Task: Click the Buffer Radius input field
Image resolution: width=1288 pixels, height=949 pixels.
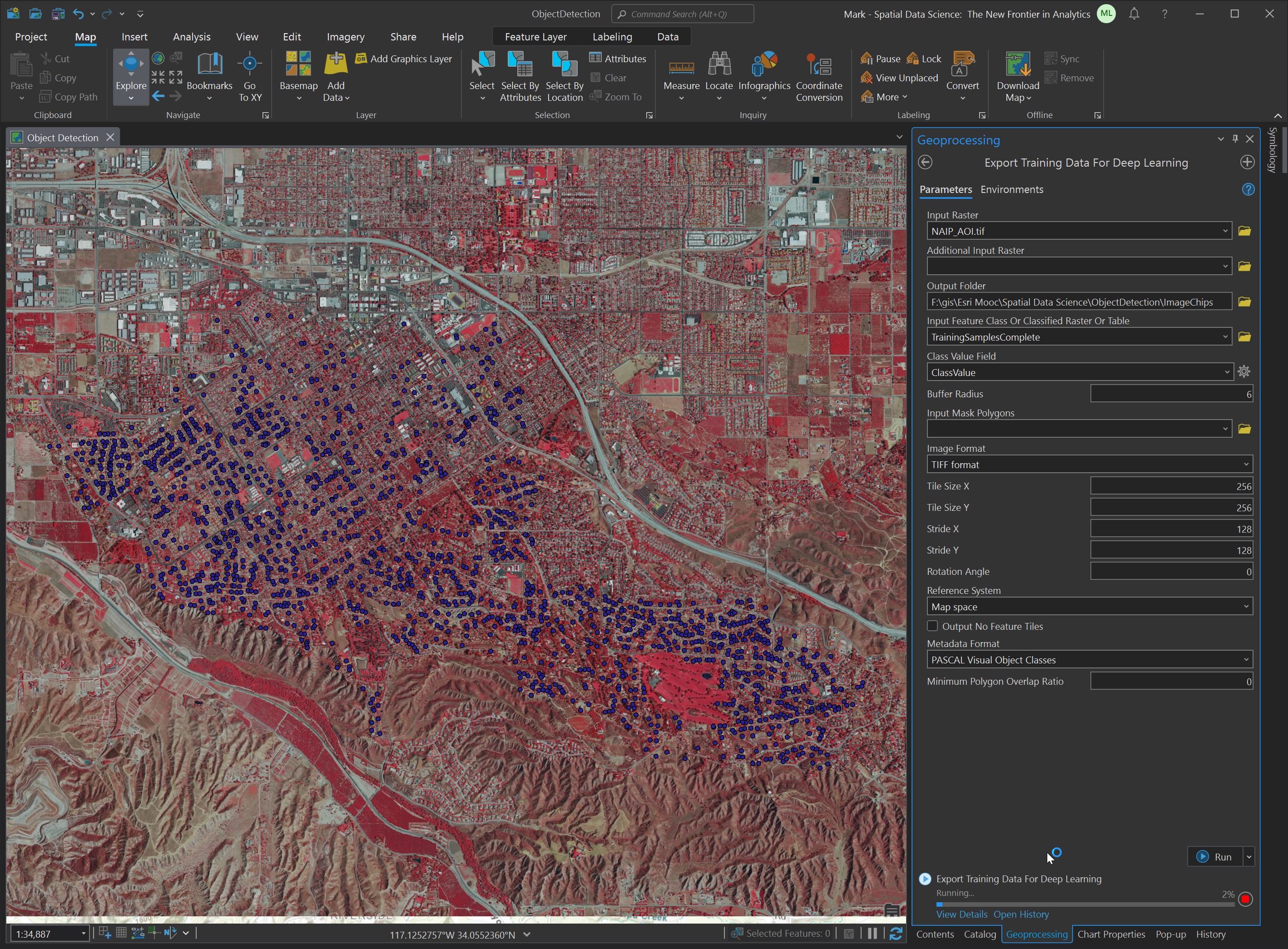Action: (1171, 394)
